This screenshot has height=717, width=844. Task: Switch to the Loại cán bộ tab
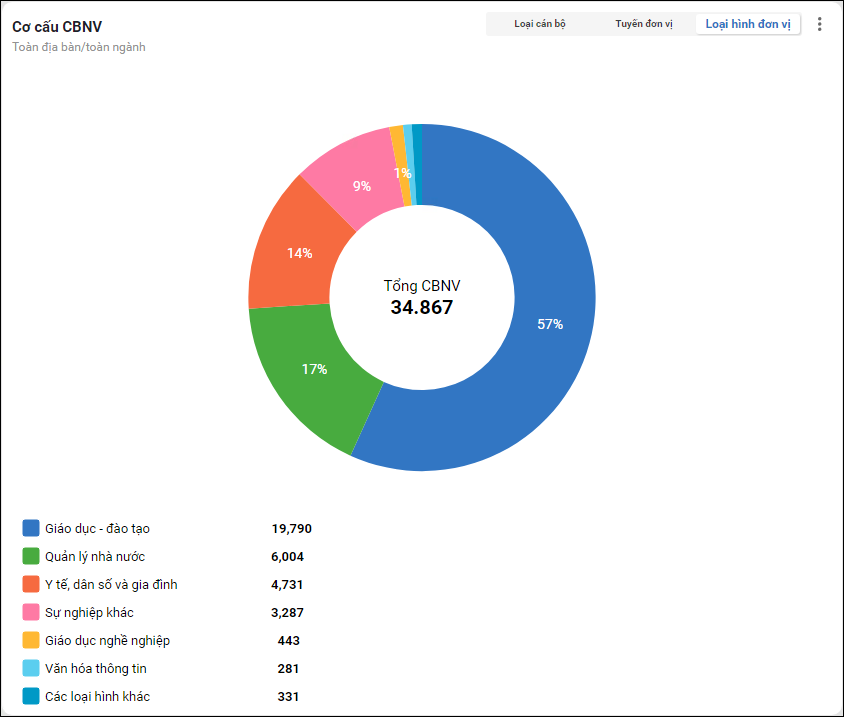point(540,24)
